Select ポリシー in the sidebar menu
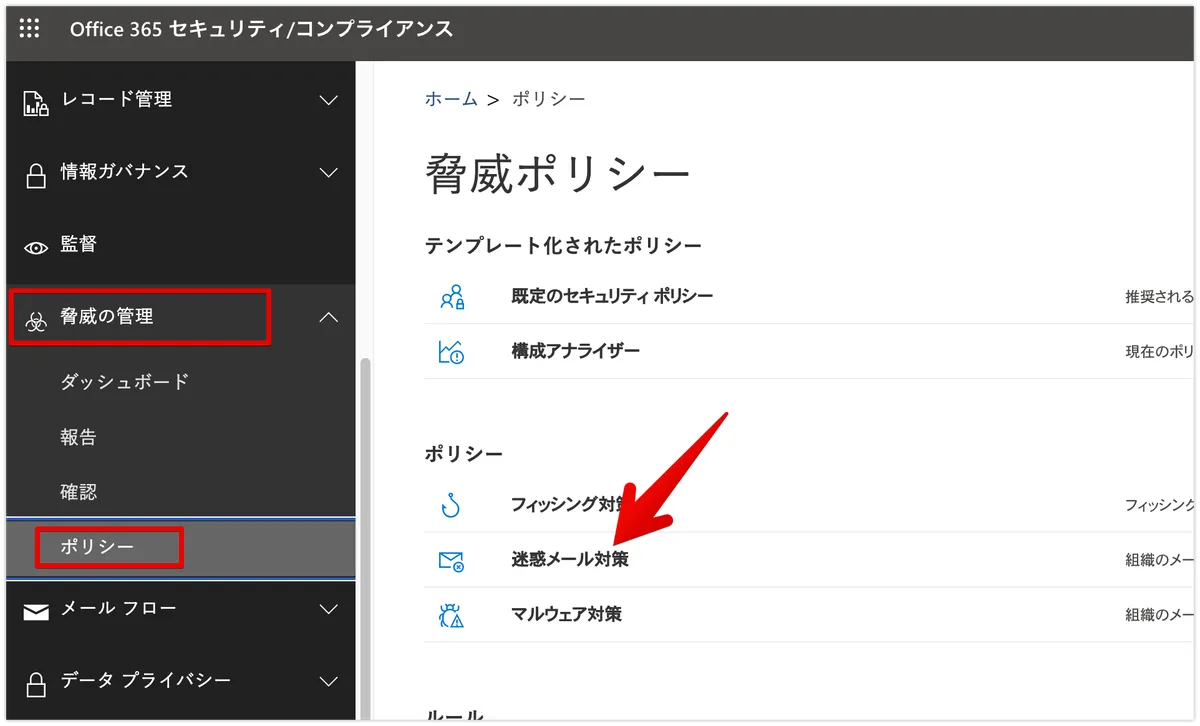Screen dimensions: 1200x726 (x=97, y=548)
